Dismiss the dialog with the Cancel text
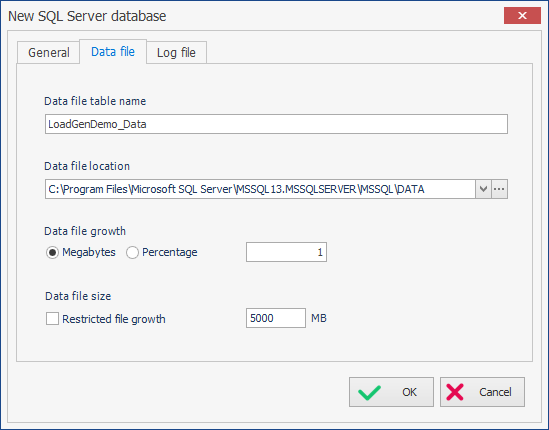This screenshot has width=549, height=430. pyautogui.click(x=495, y=392)
